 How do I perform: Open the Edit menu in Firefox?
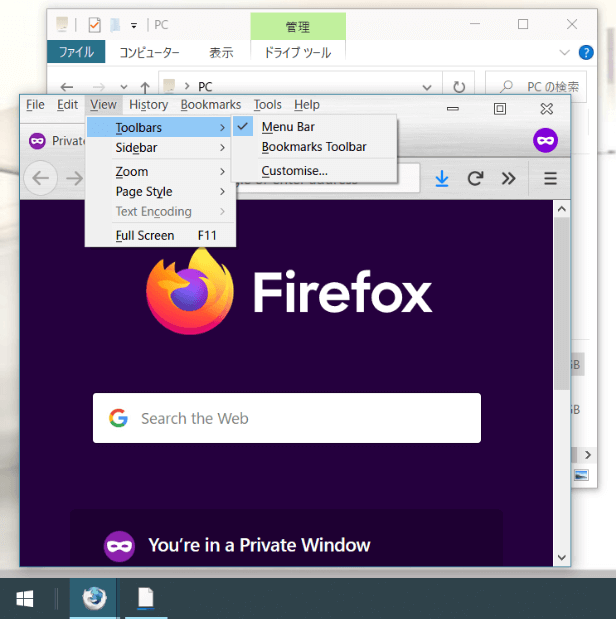click(x=68, y=105)
